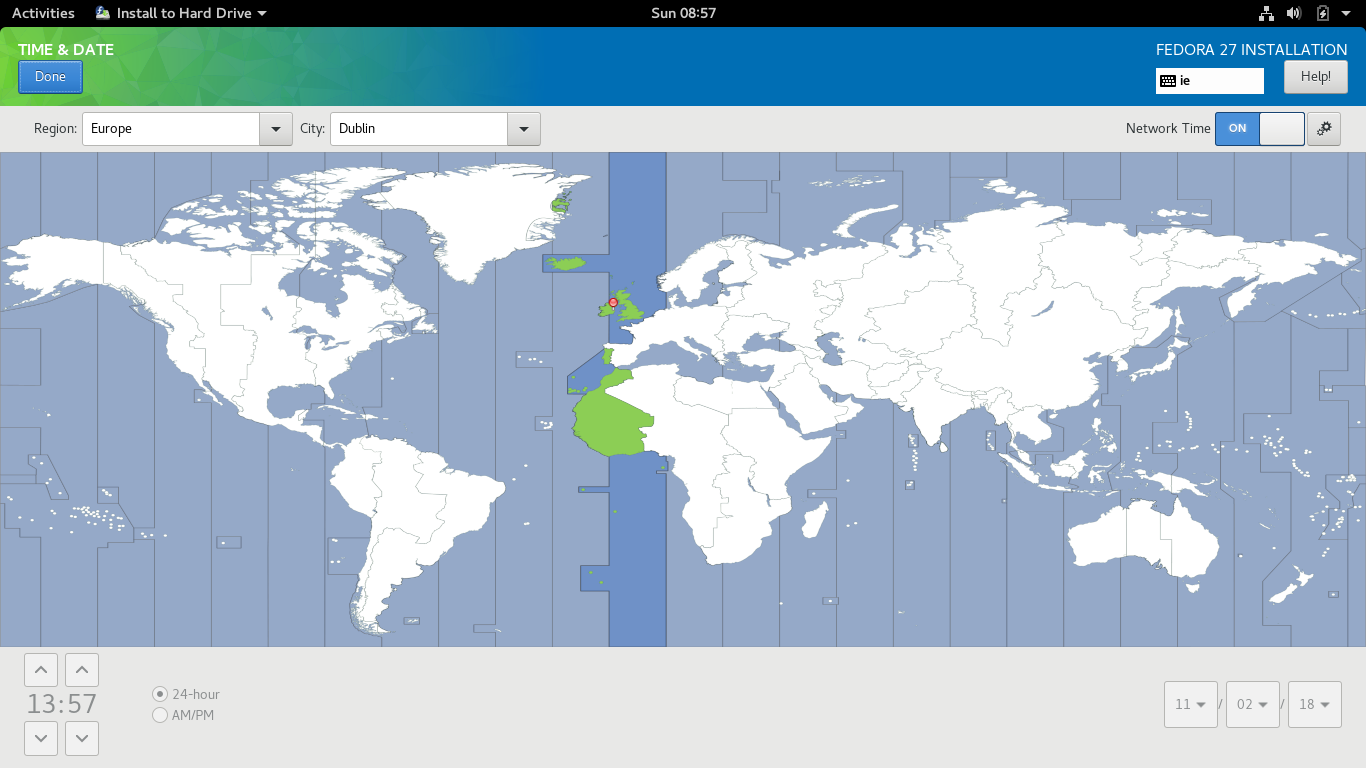Click the Network Time label
Image resolution: width=1366 pixels, height=768 pixels.
[1168, 128]
